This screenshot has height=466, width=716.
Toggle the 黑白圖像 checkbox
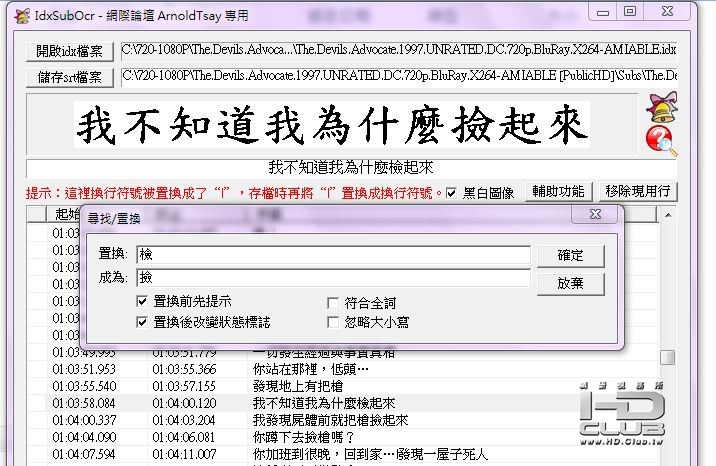click(x=451, y=193)
